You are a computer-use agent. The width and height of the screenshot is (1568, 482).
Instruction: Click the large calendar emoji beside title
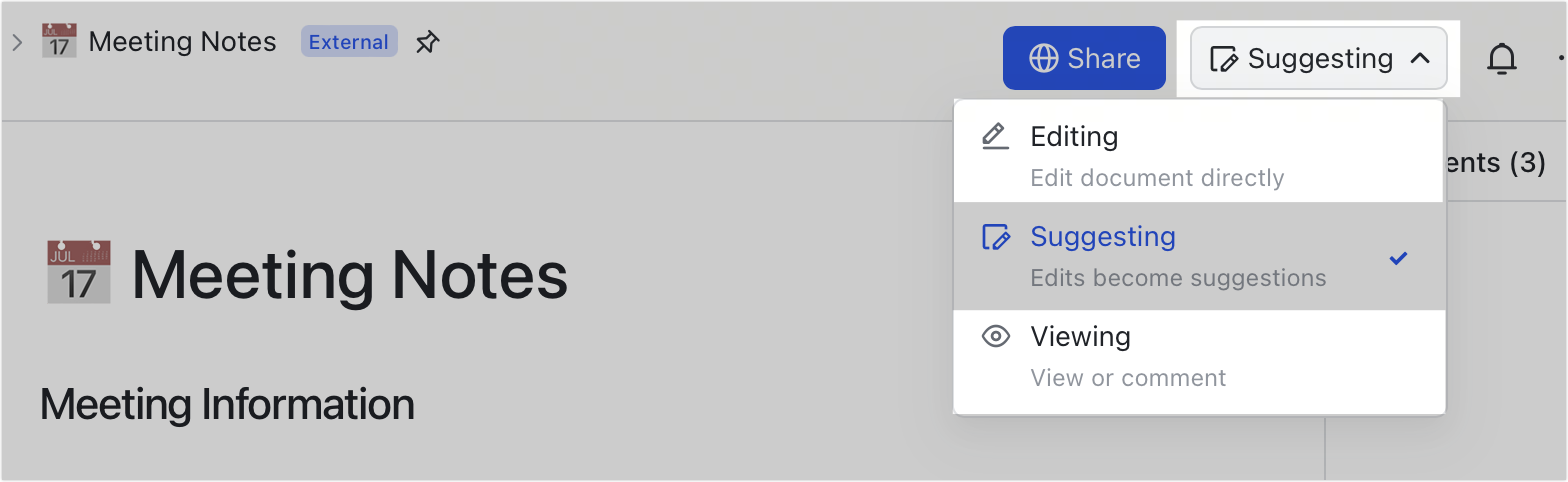tap(78, 272)
